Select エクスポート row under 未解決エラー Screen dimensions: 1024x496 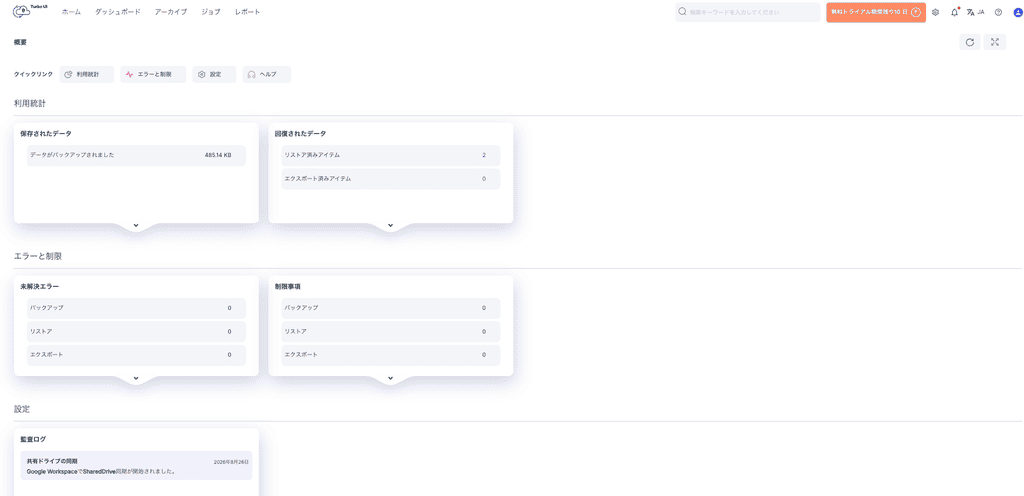(136, 355)
